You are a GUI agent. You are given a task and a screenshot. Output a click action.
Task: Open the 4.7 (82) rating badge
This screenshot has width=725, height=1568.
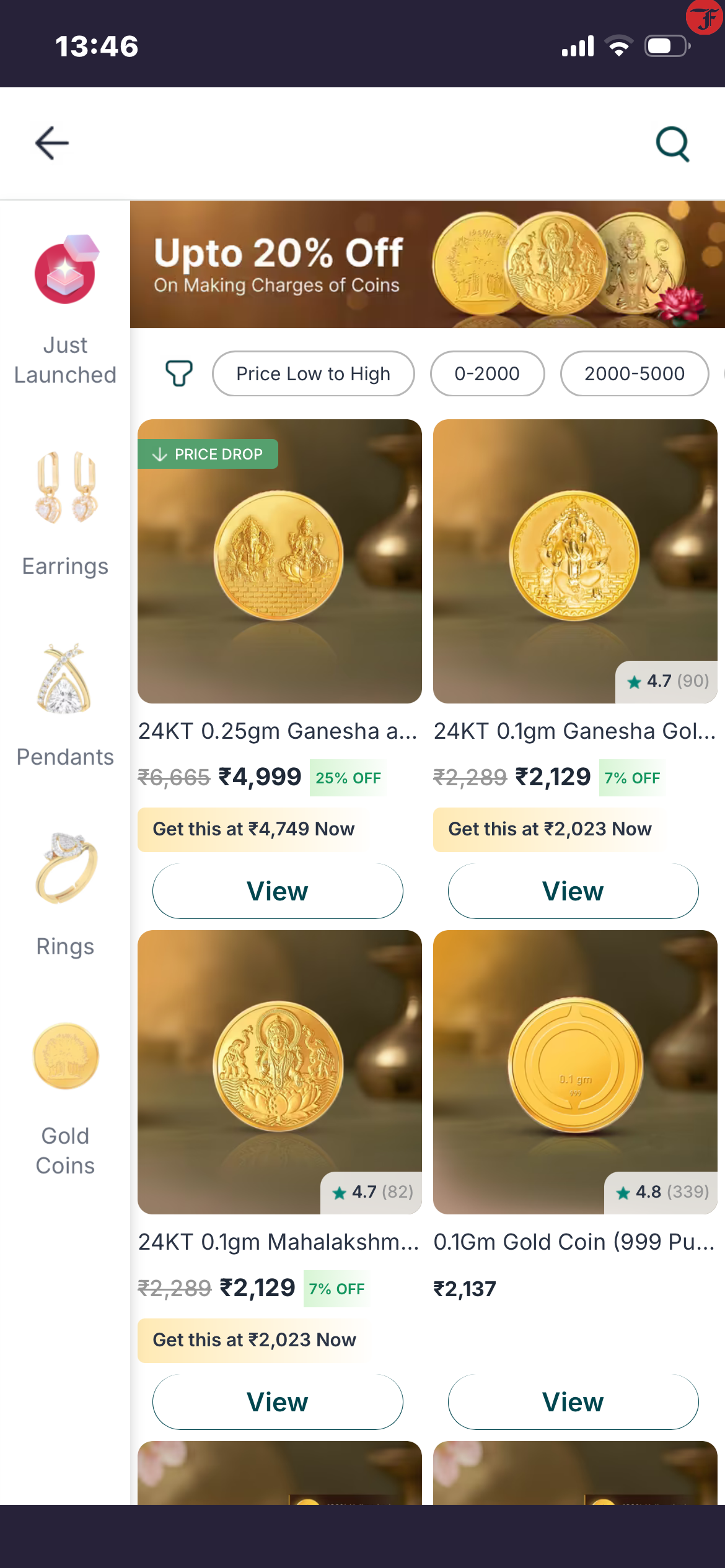372,1192
